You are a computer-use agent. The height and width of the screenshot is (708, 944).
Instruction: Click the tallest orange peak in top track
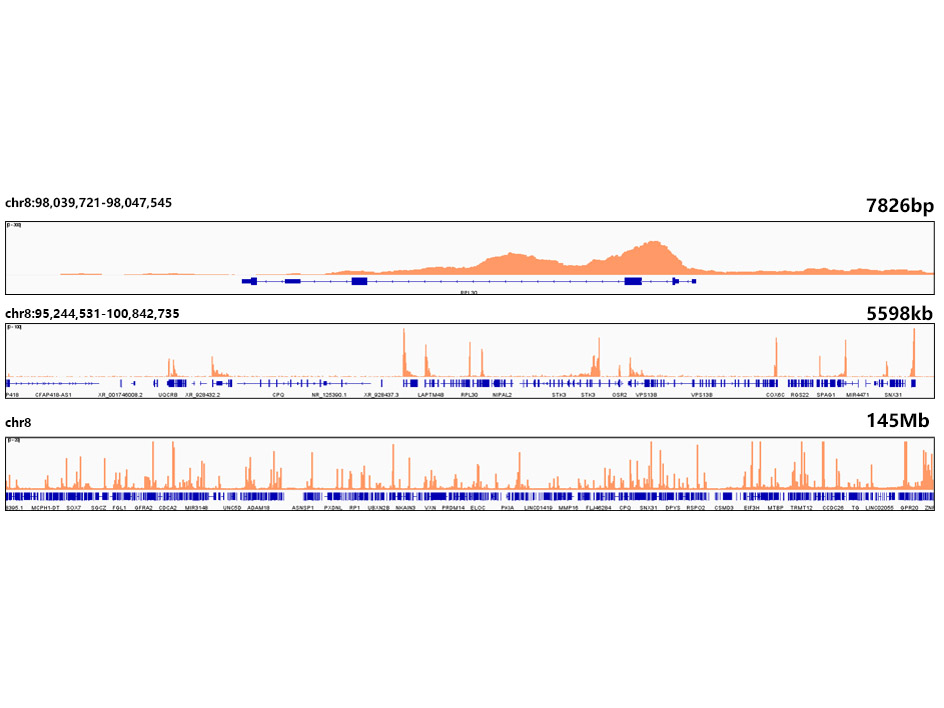(655, 244)
